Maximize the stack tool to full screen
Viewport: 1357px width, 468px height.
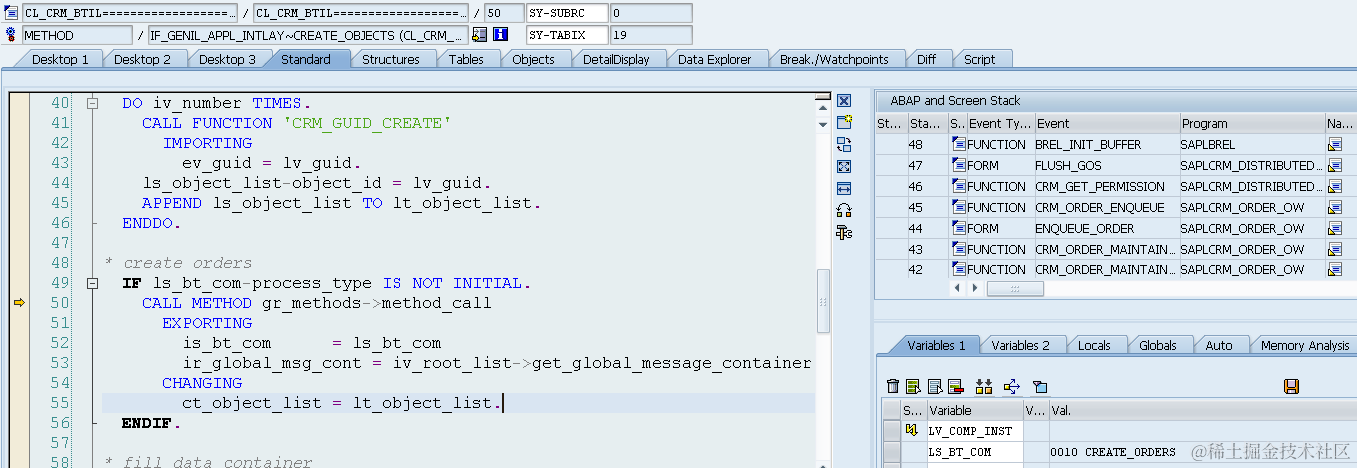(x=844, y=166)
